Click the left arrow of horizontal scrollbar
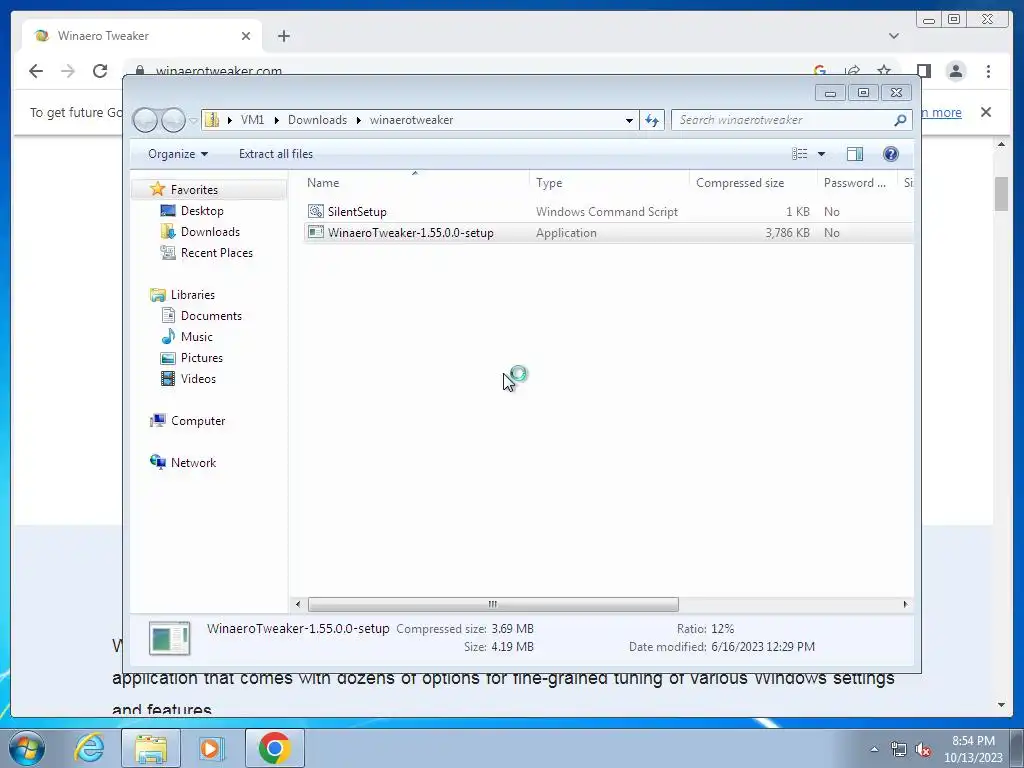The width and height of the screenshot is (1024, 768). [x=298, y=604]
